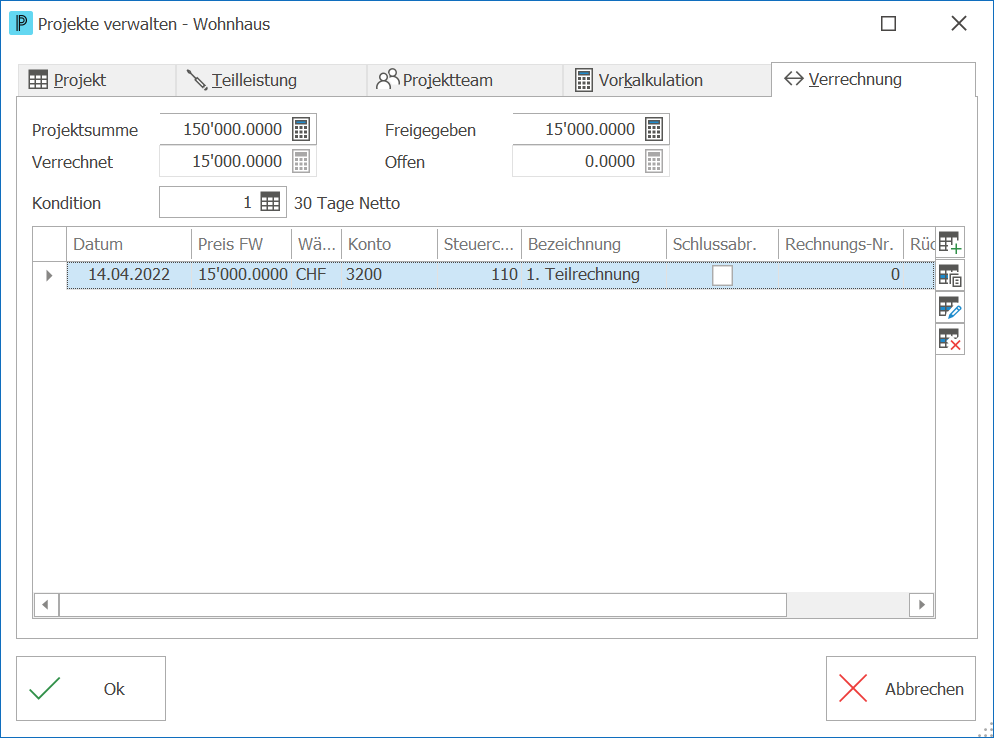Duplicate the selected billing row
Image resolution: width=994 pixels, height=738 pixels.
(950, 275)
